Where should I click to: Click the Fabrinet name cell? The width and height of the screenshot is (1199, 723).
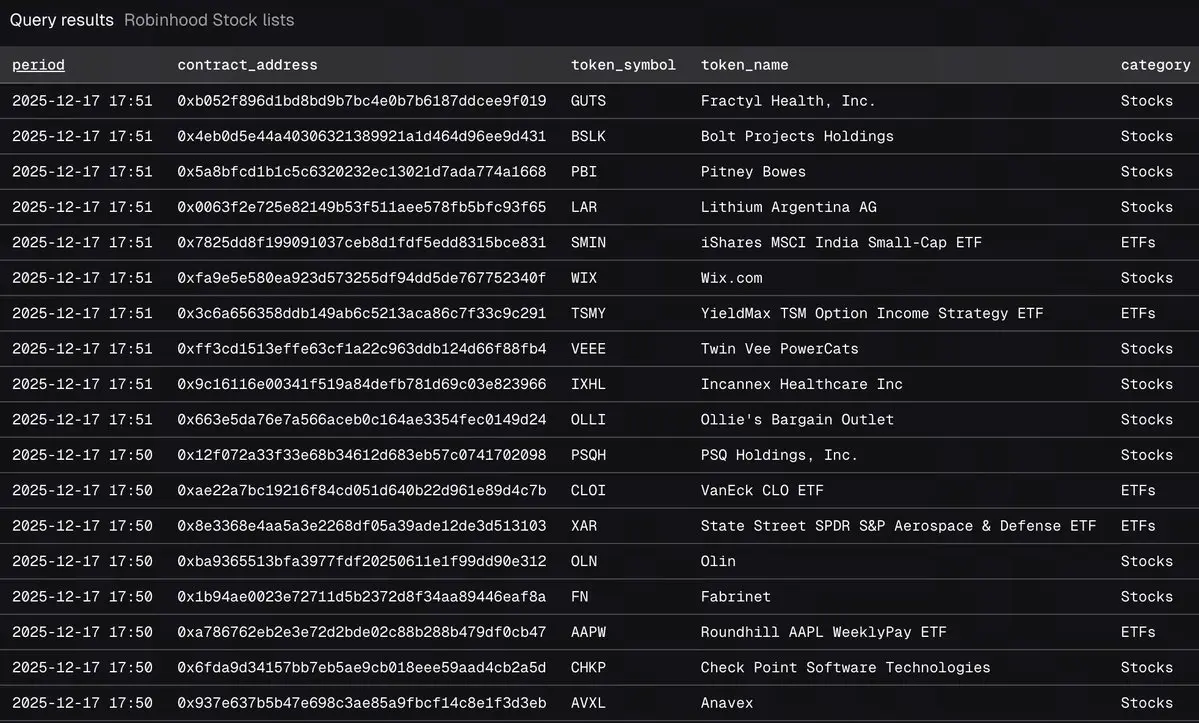coord(736,596)
